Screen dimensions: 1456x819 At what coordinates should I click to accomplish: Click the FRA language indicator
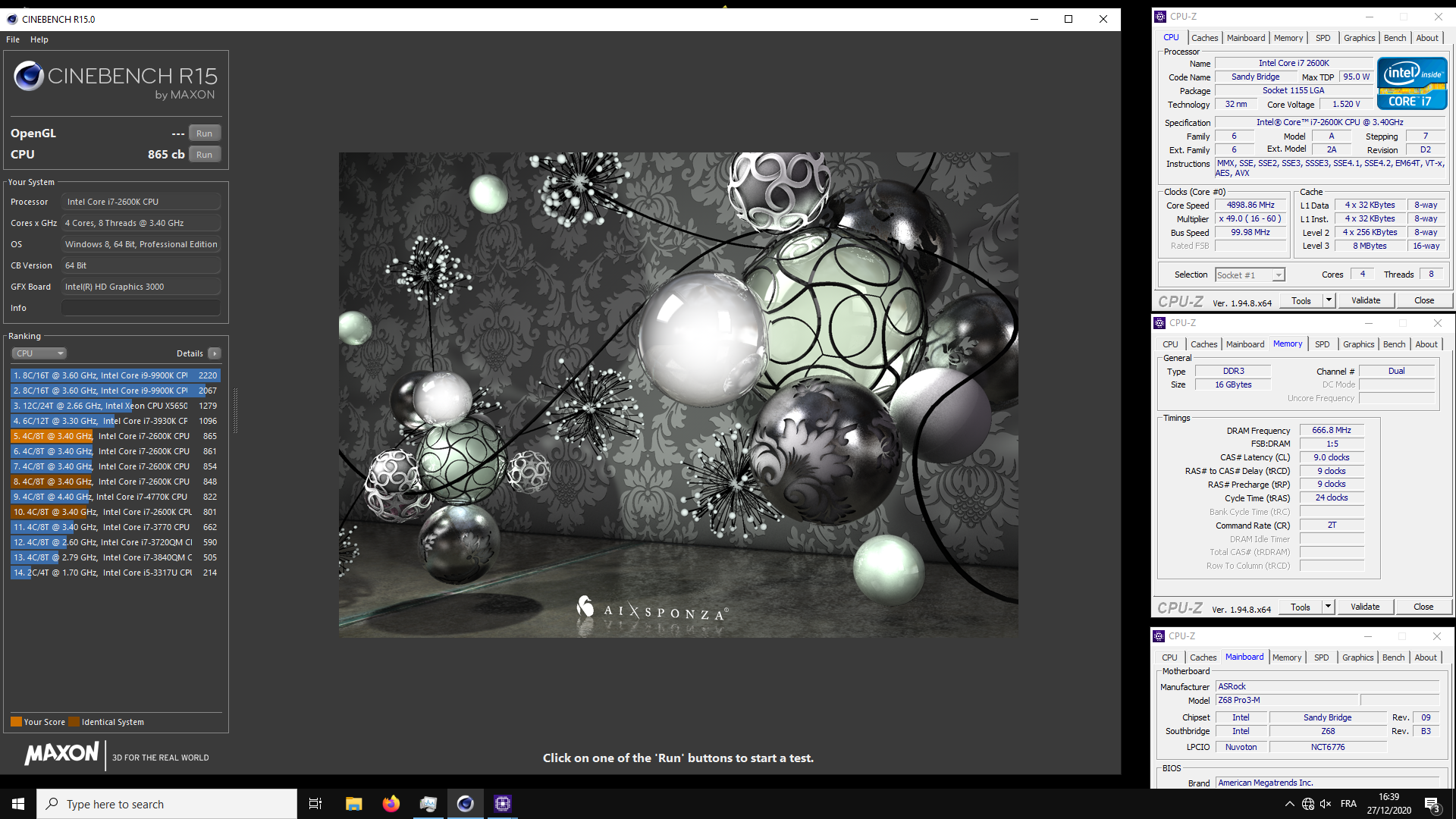[x=1348, y=804]
